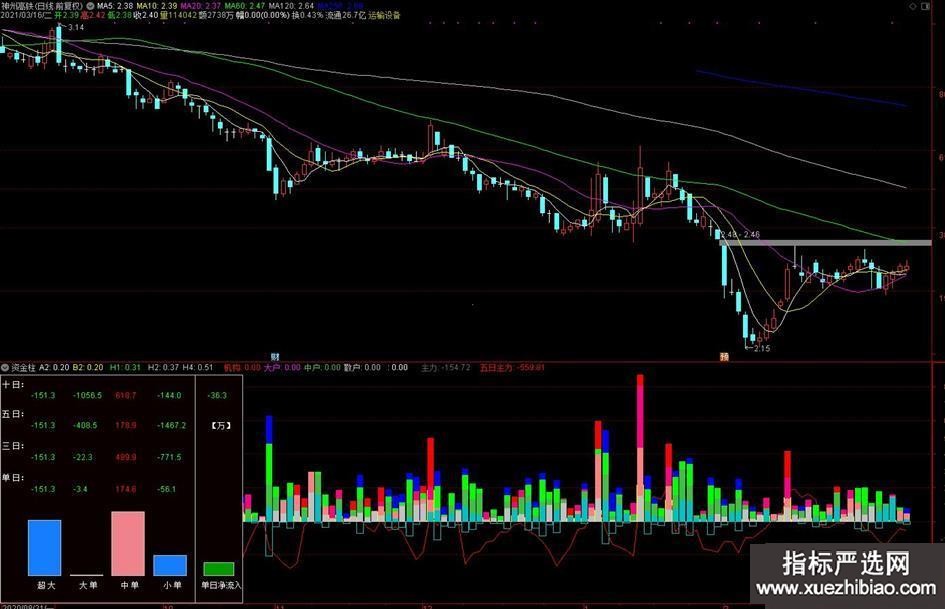Select the blue 超大 order bar
Screen dimensions: 945x609
point(44,547)
